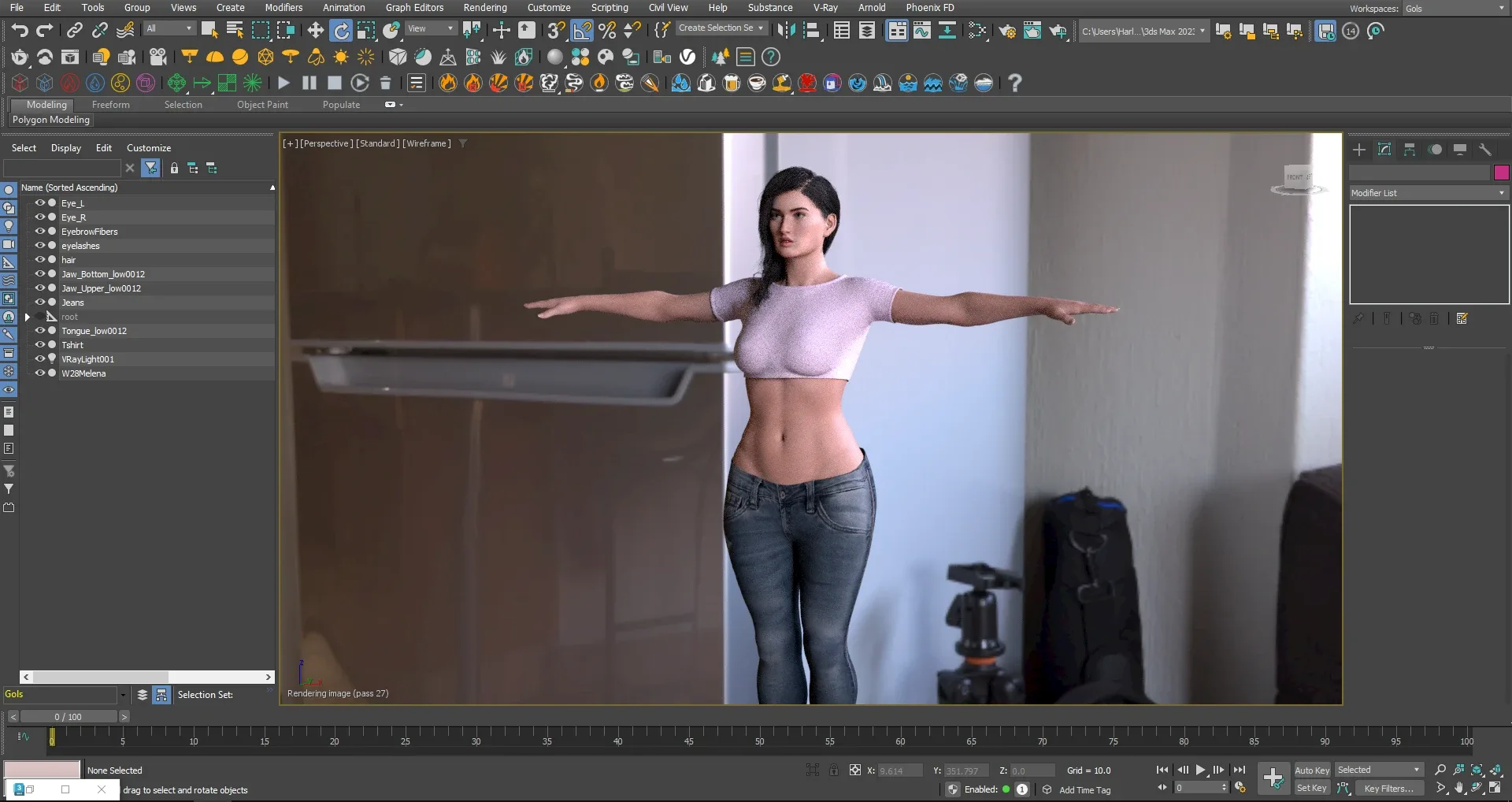Activate the Select and Rotate tool

(342, 30)
